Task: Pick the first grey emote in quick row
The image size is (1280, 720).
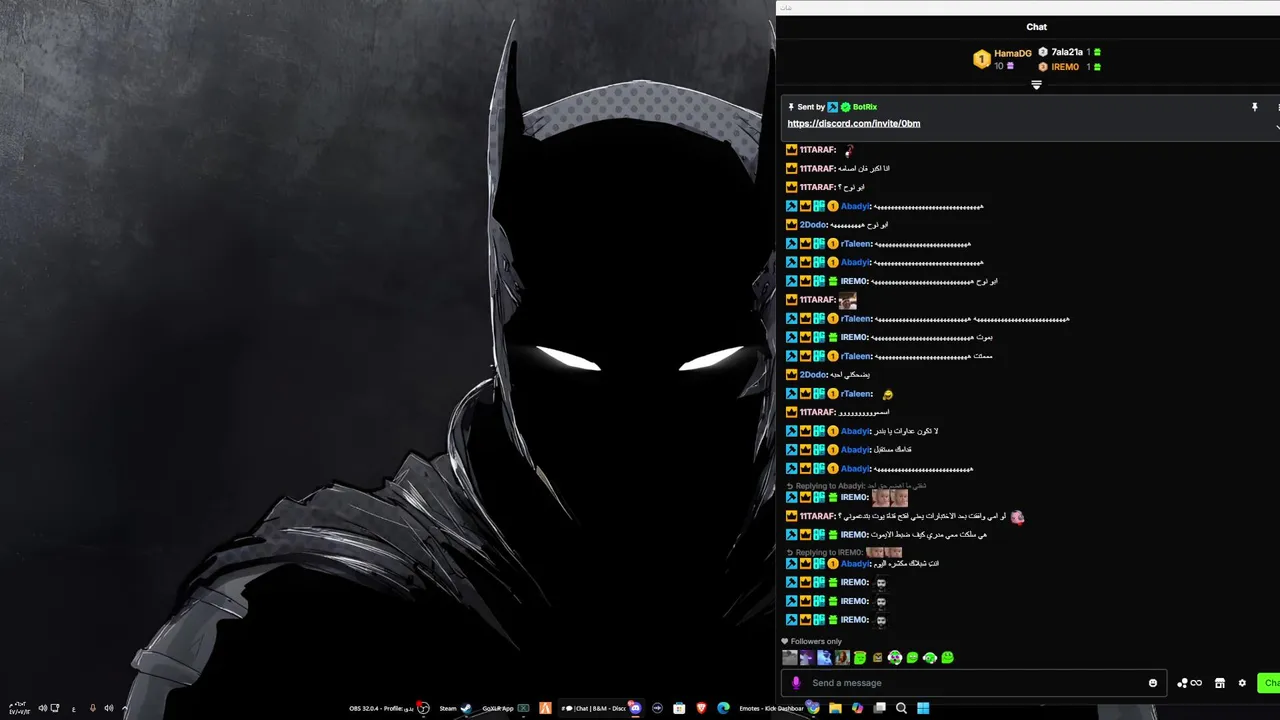Action: point(789,657)
